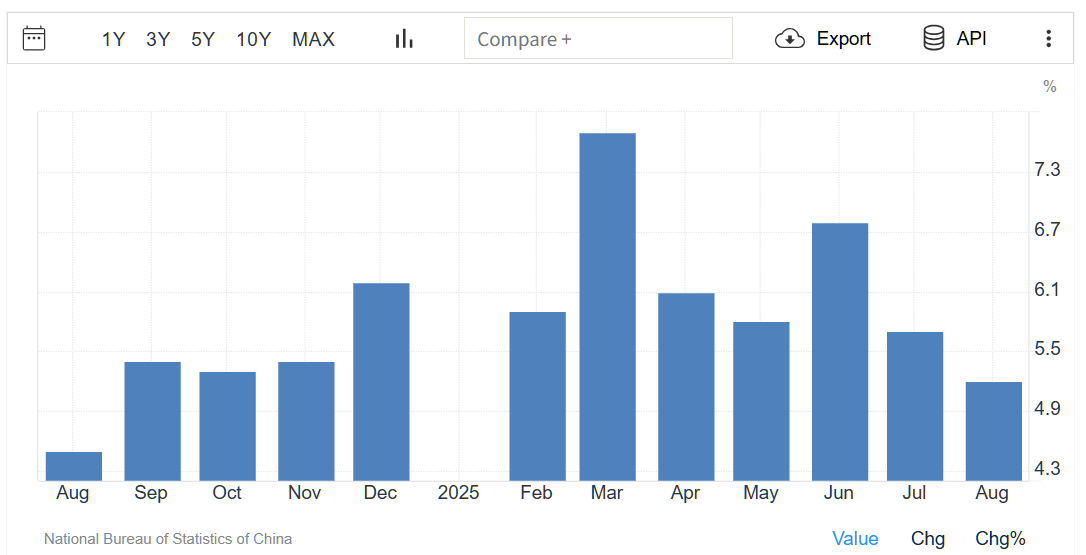Select the 3Y time range
The height and width of the screenshot is (555, 1086).
pyautogui.click(x=158, y=39)
